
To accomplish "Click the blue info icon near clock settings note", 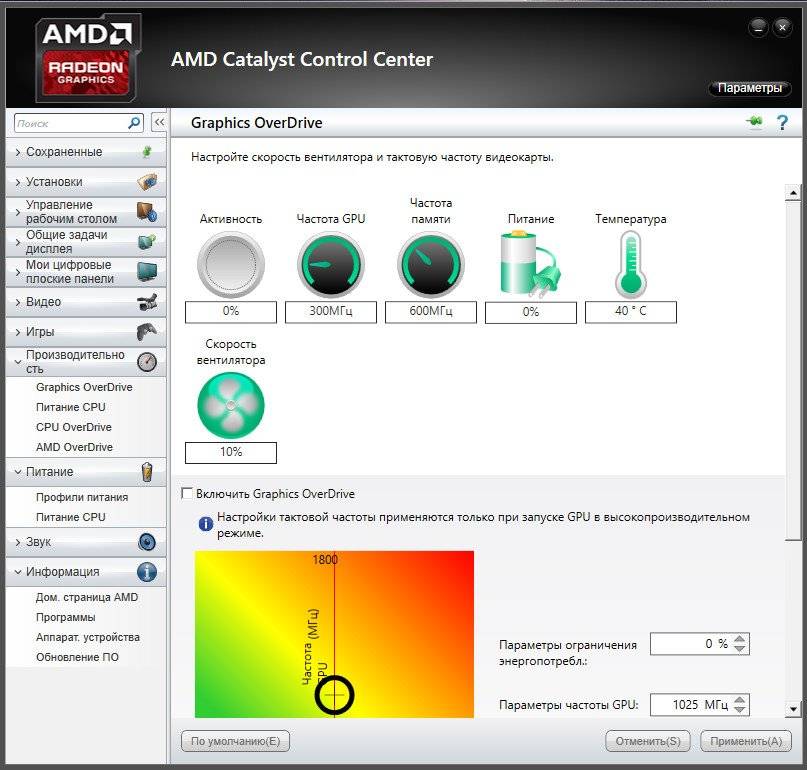I will pyautogui.click(x=205, y=524).
